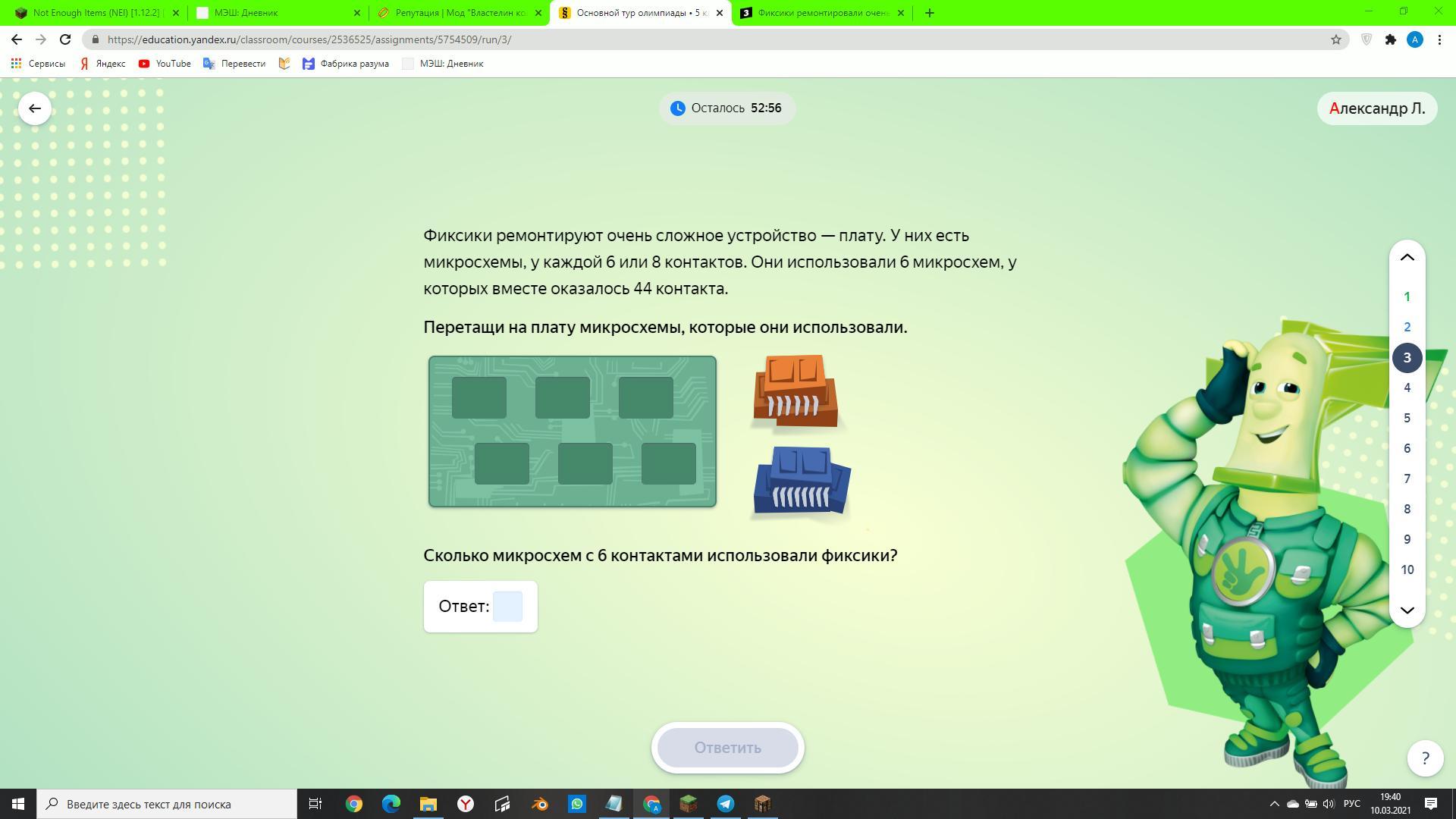
Task: Click the top-right board slot
Action: tap(646, 397)
